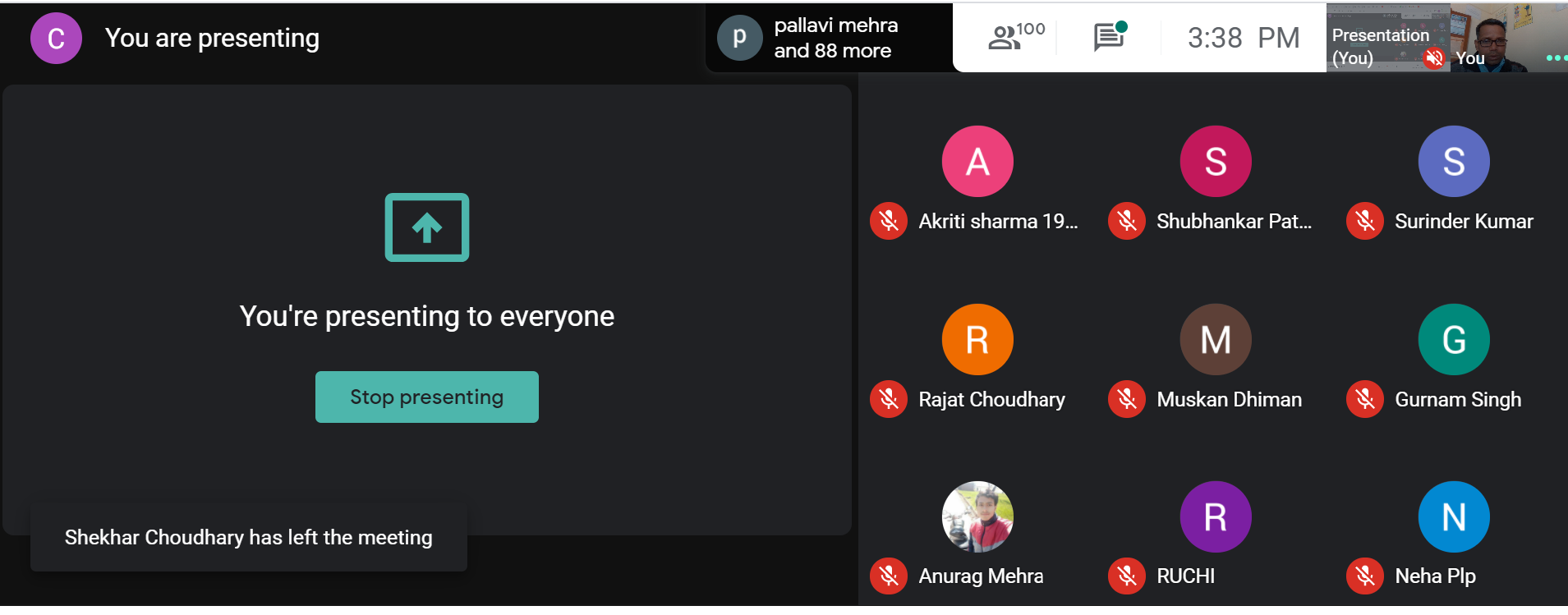Viewport: 1568px width, 615px height.
Task: Open the three-dots options on self tile
Action: tap(1555, 58)
